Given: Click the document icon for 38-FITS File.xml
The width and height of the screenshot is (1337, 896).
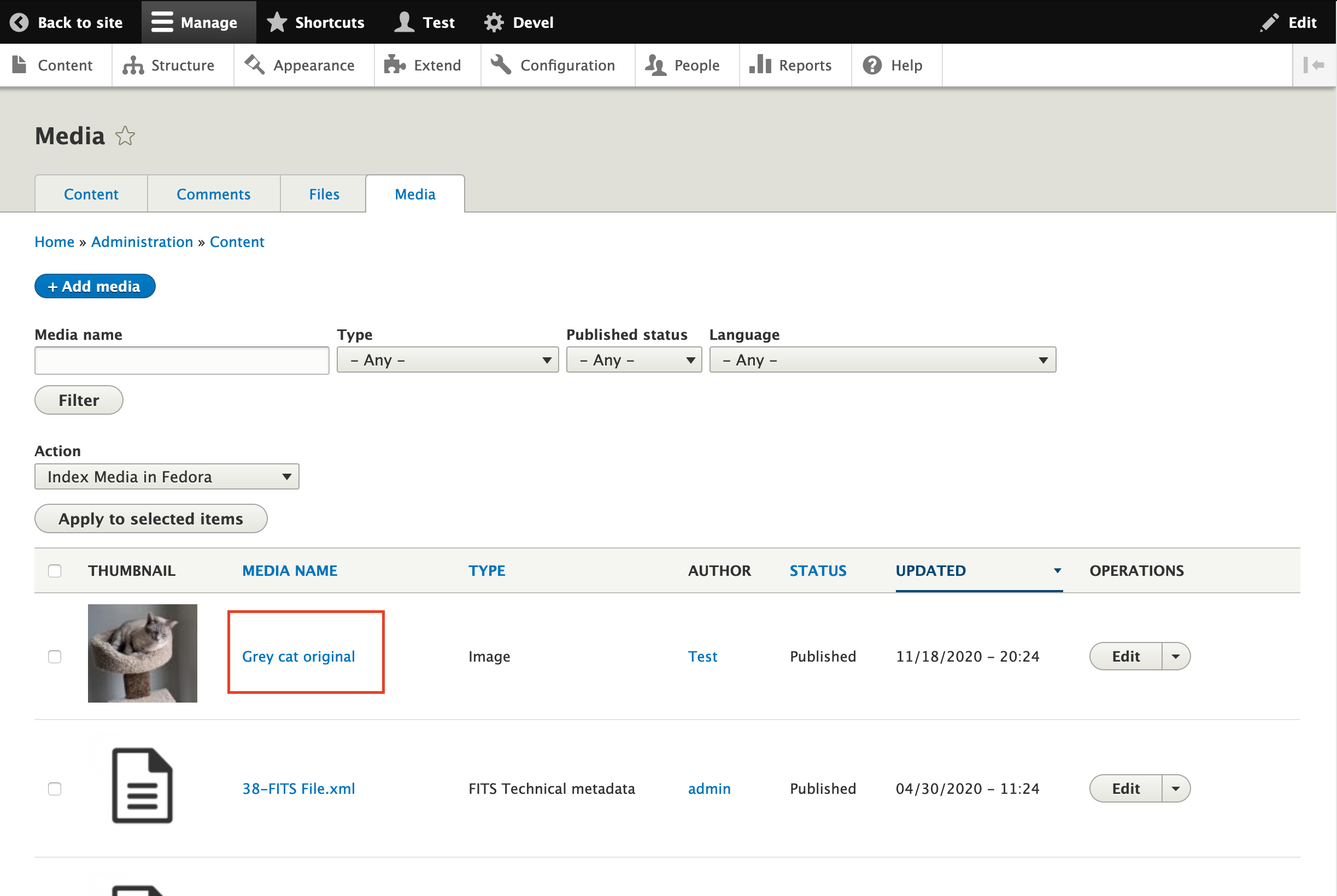Looking at the screenshot, I should pyautogui.click(x=142, y=786).
